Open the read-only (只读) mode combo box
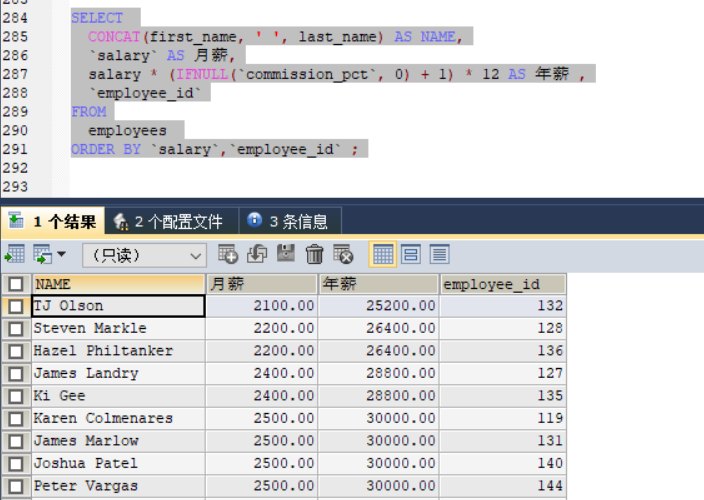Viewport: 704px width, 500px height. (144, 255)
